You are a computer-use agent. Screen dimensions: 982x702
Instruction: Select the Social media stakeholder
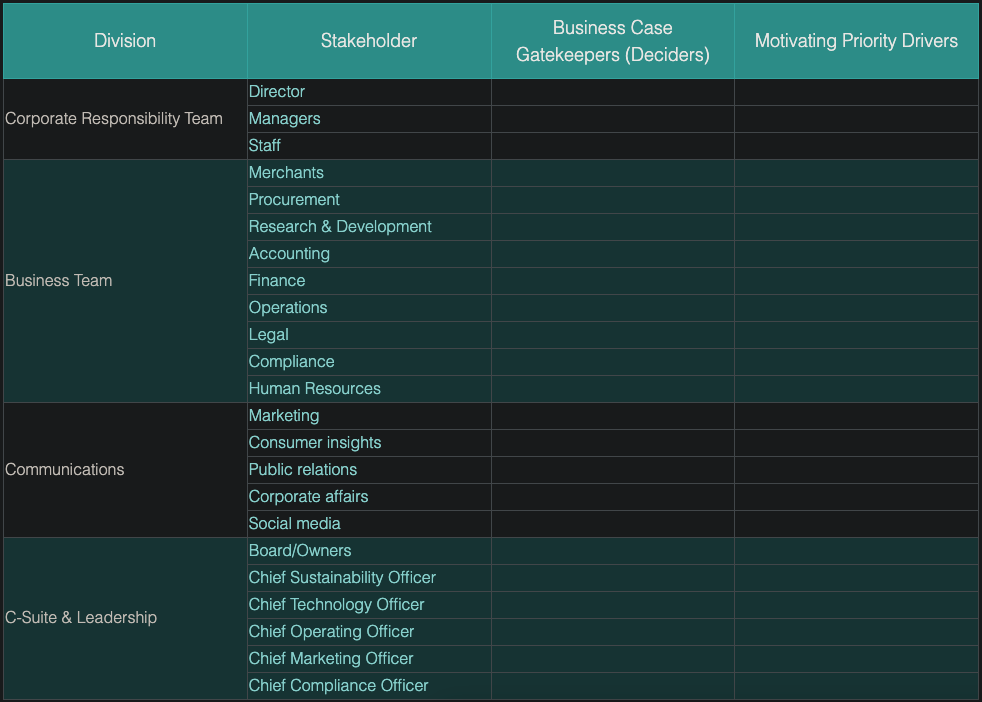coord(295,524)
